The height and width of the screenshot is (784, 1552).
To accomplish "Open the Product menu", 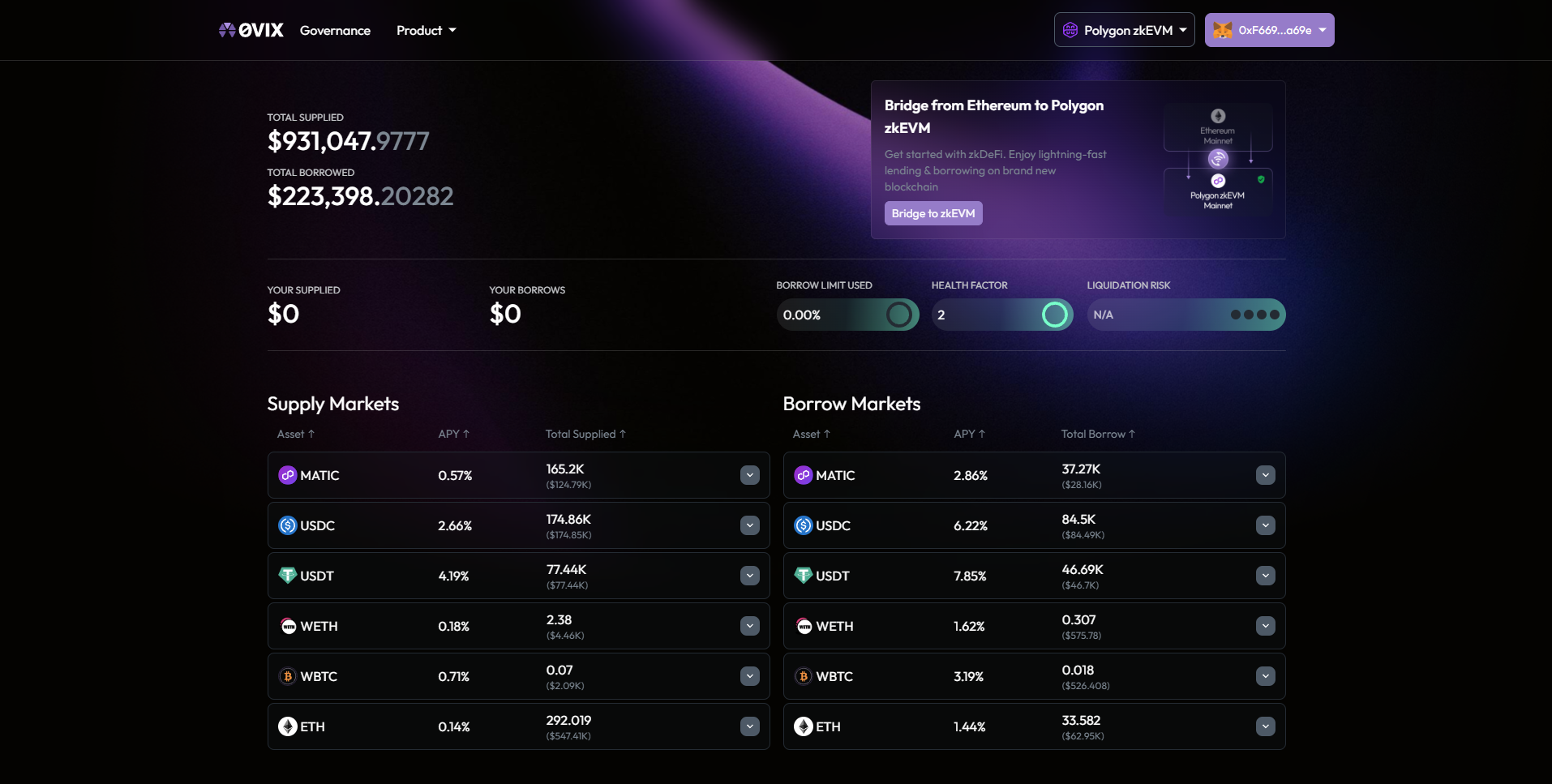I will pyautogui.click(x=427, y=30).
